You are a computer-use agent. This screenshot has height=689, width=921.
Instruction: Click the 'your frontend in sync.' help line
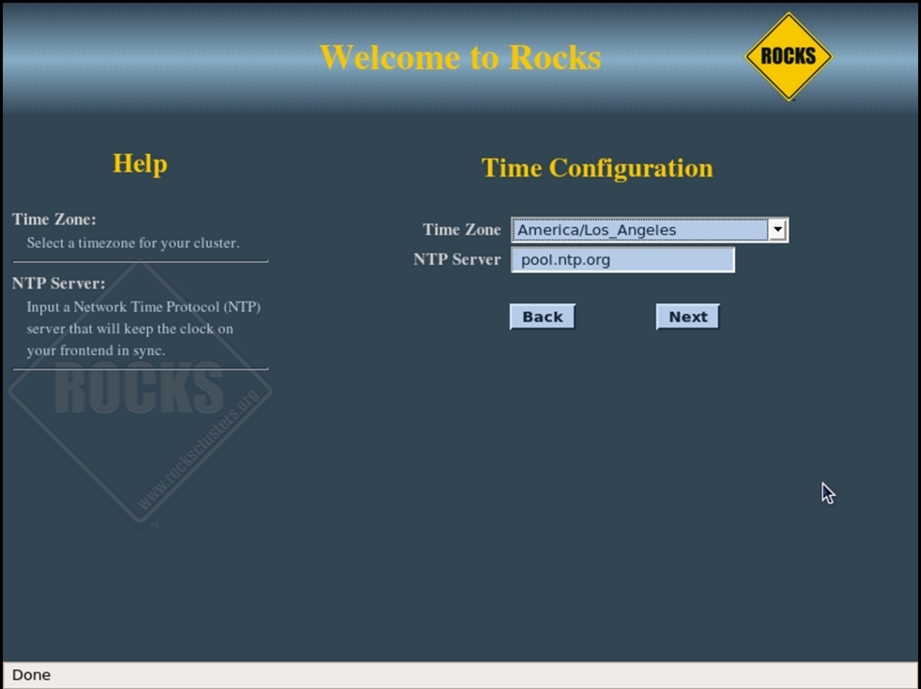pyautogui.click(x=96, y=351)
